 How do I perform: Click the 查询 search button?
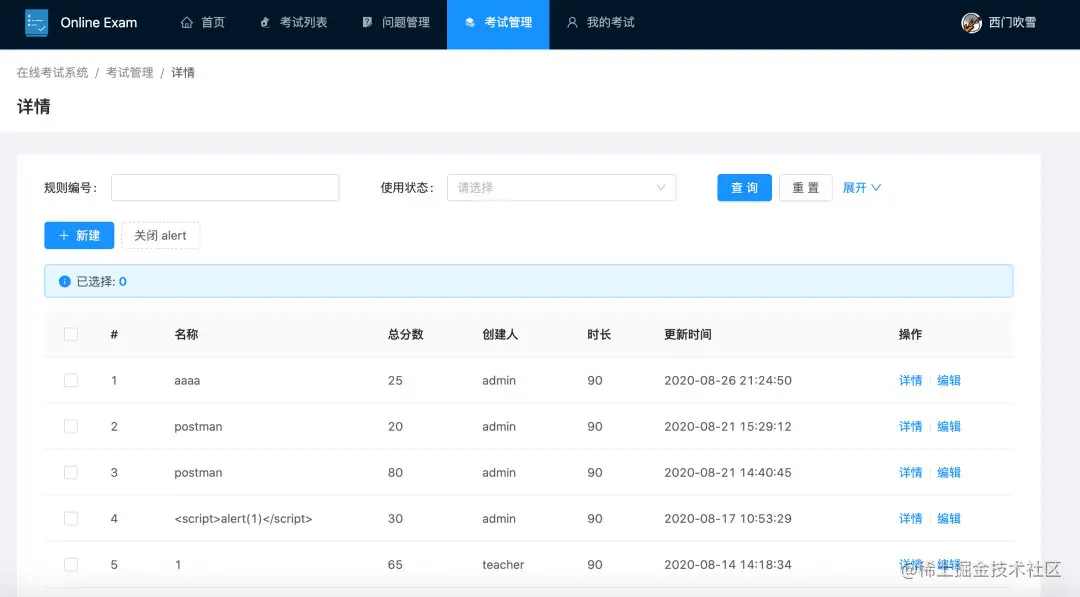pyautogui.click(x=744, y=187)
